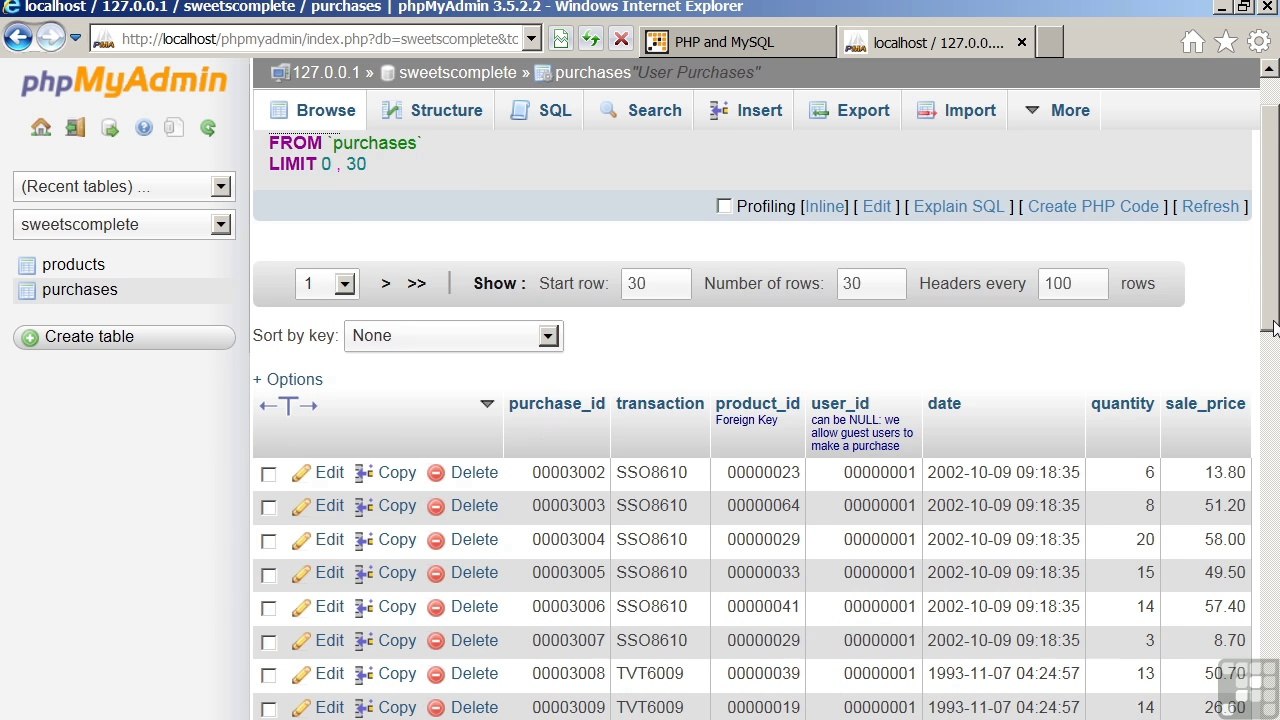The width and height of the screenshot is (1280, 720).
Task: Open the sweetscomplete database dropdown
Action: point(124,224)
